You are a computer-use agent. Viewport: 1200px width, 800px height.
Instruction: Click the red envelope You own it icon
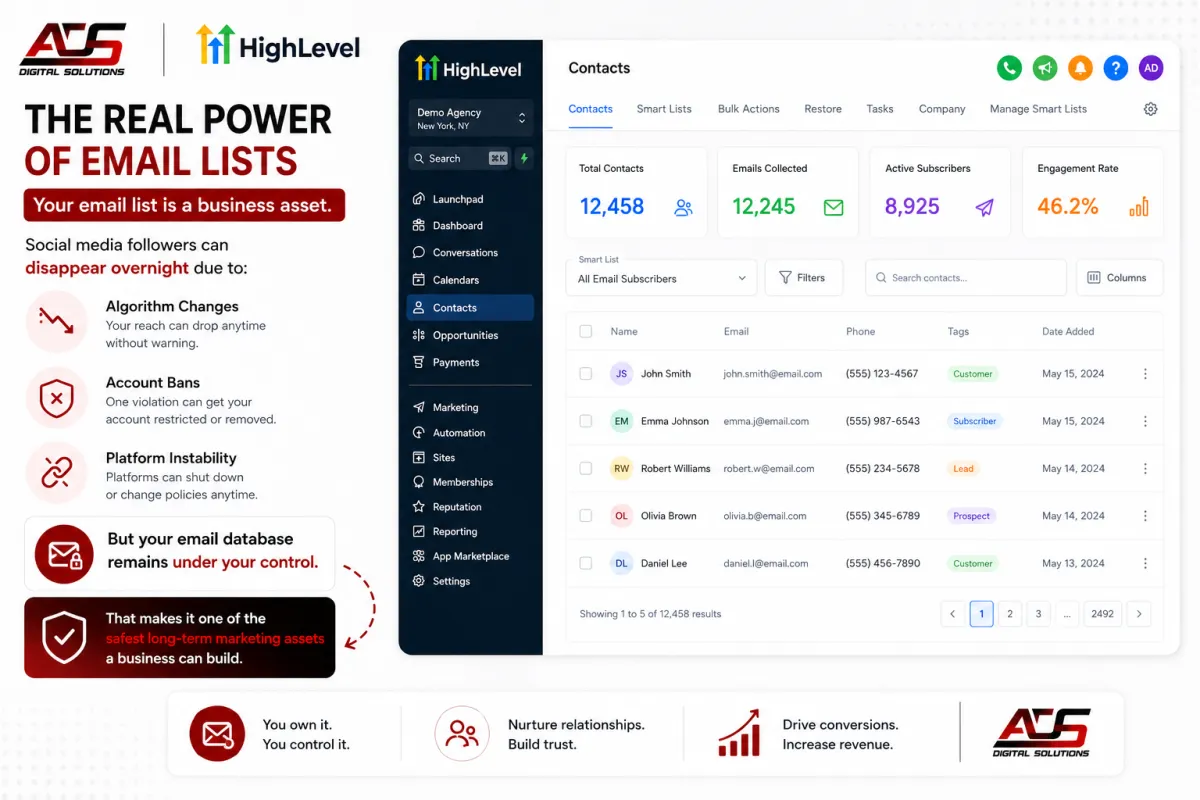[217, 735]
